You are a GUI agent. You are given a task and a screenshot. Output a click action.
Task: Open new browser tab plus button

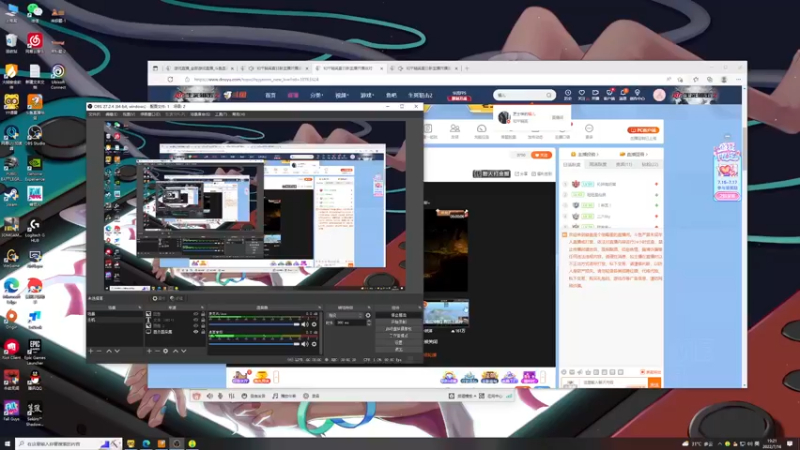(466, 68)
